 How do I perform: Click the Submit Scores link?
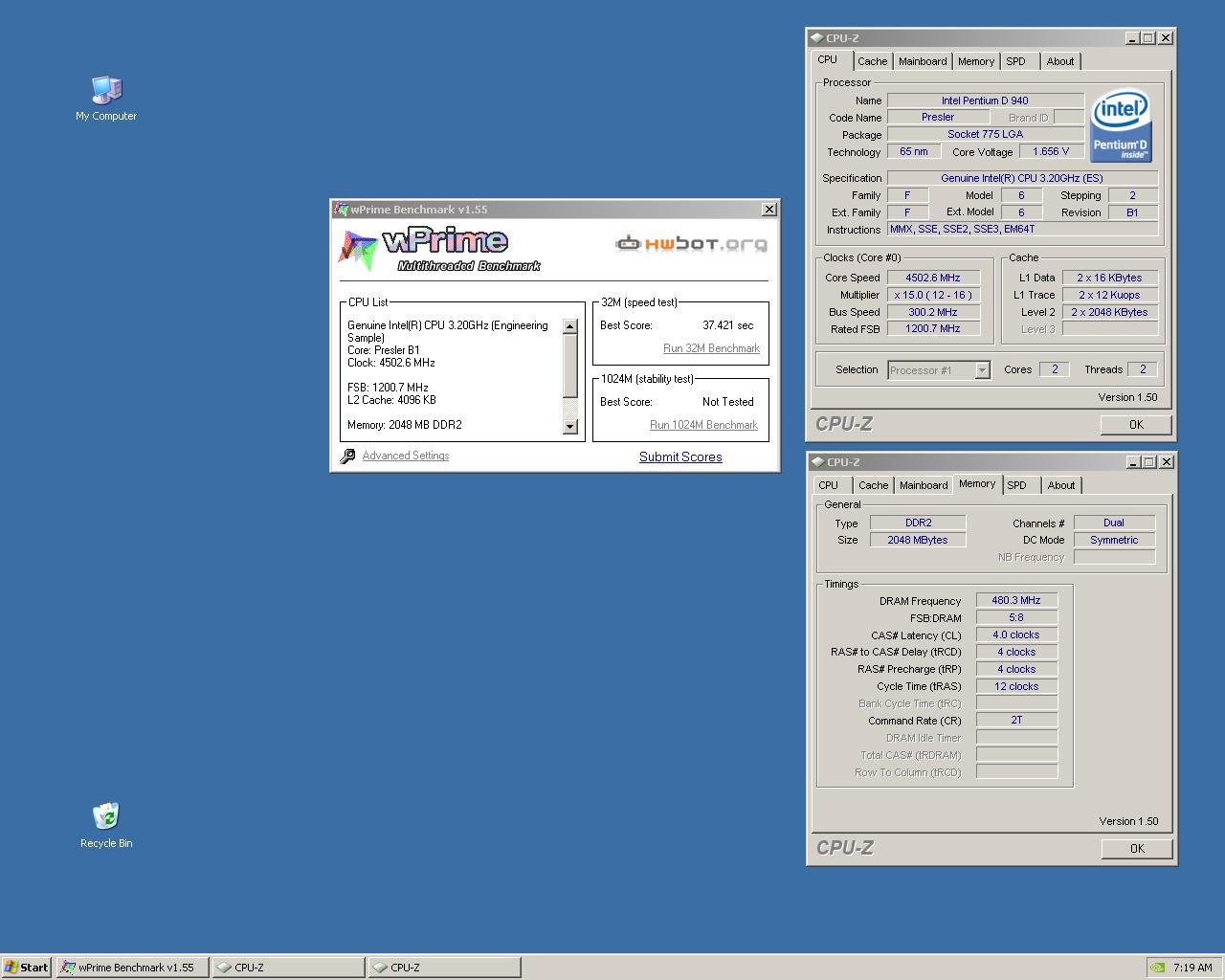[x=680, y=457]
